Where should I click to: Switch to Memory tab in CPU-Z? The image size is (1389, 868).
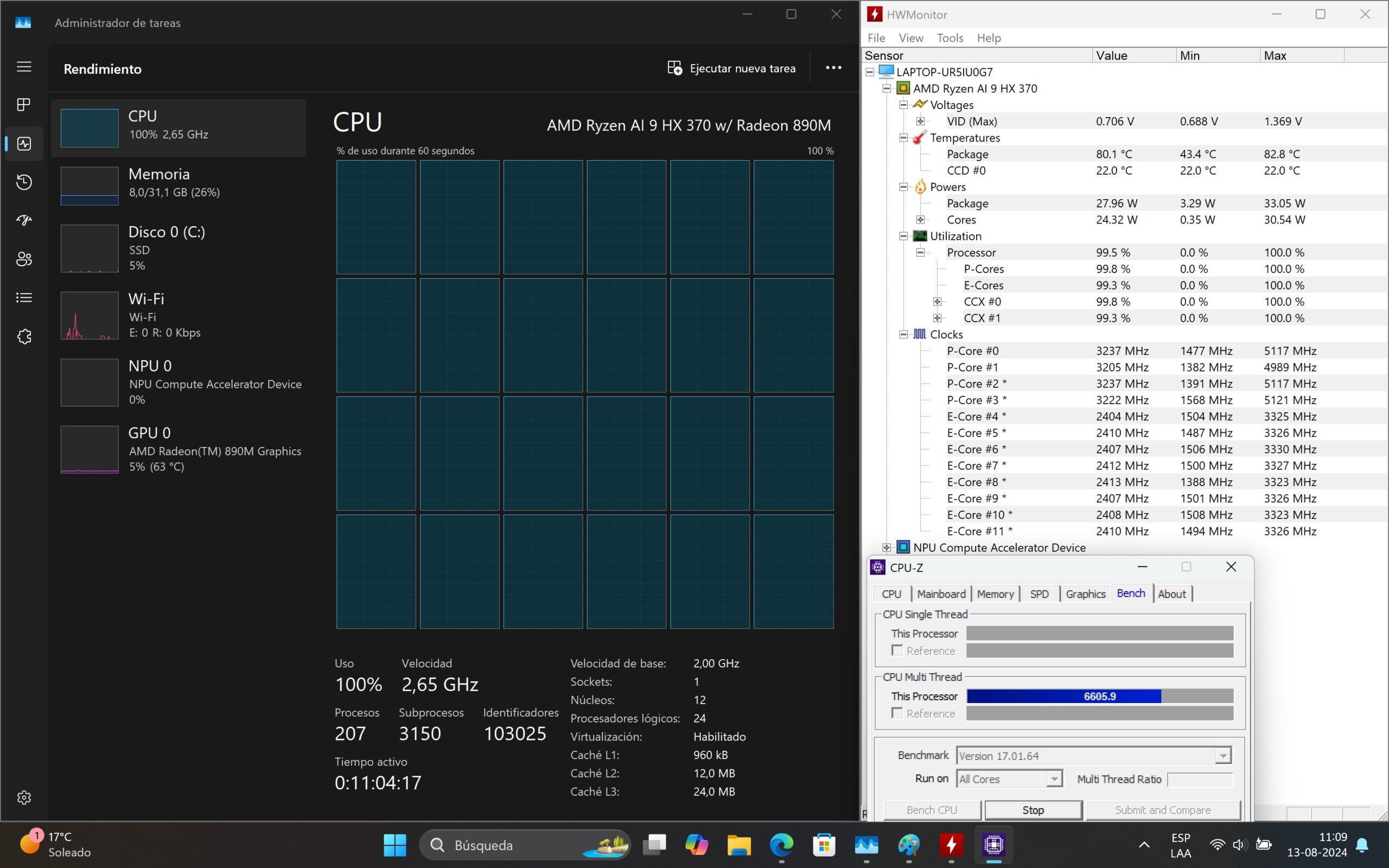pyautogui.click(x=995, y=594)
